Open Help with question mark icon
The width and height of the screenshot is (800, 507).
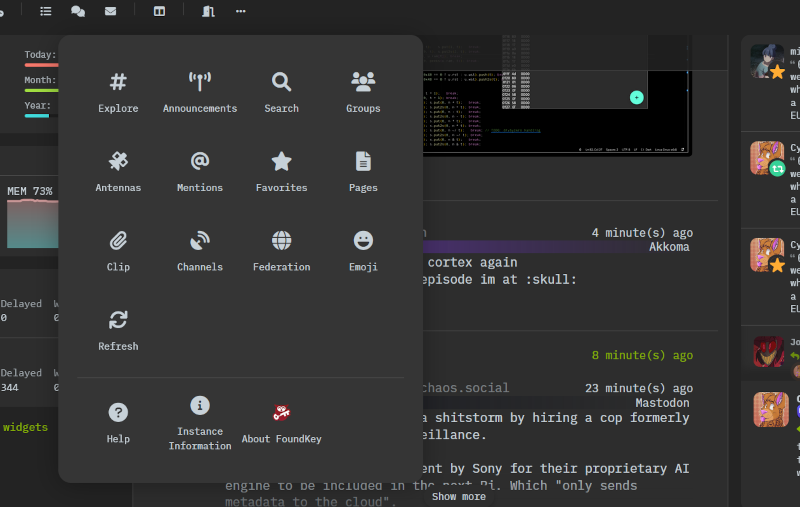click(x=118, y=423)
